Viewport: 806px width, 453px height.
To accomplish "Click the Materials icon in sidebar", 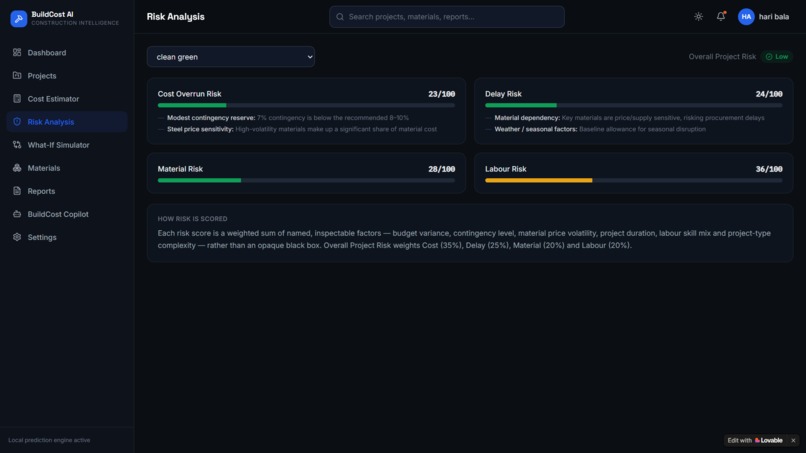I will pos(17,168).
